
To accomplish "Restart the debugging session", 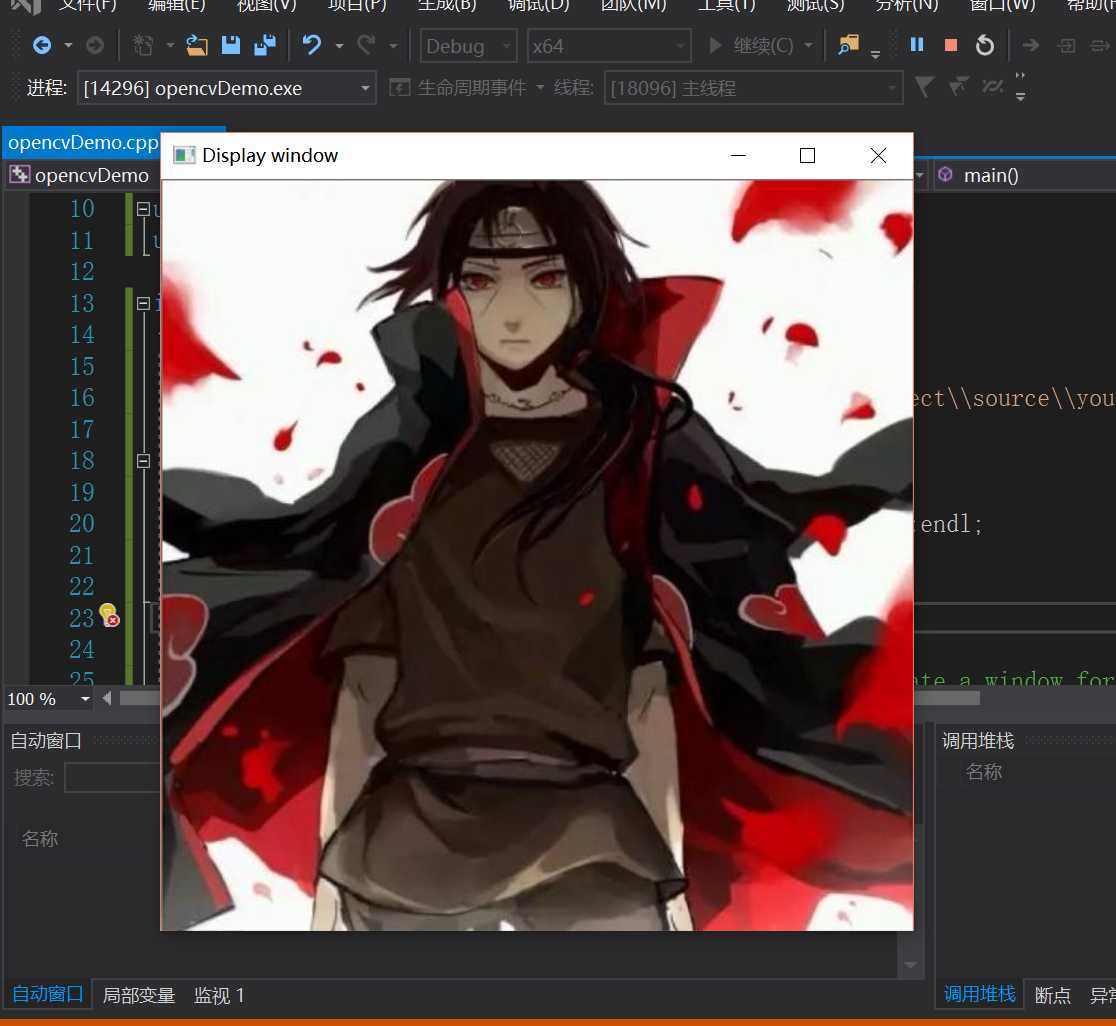I will point(985,46).
